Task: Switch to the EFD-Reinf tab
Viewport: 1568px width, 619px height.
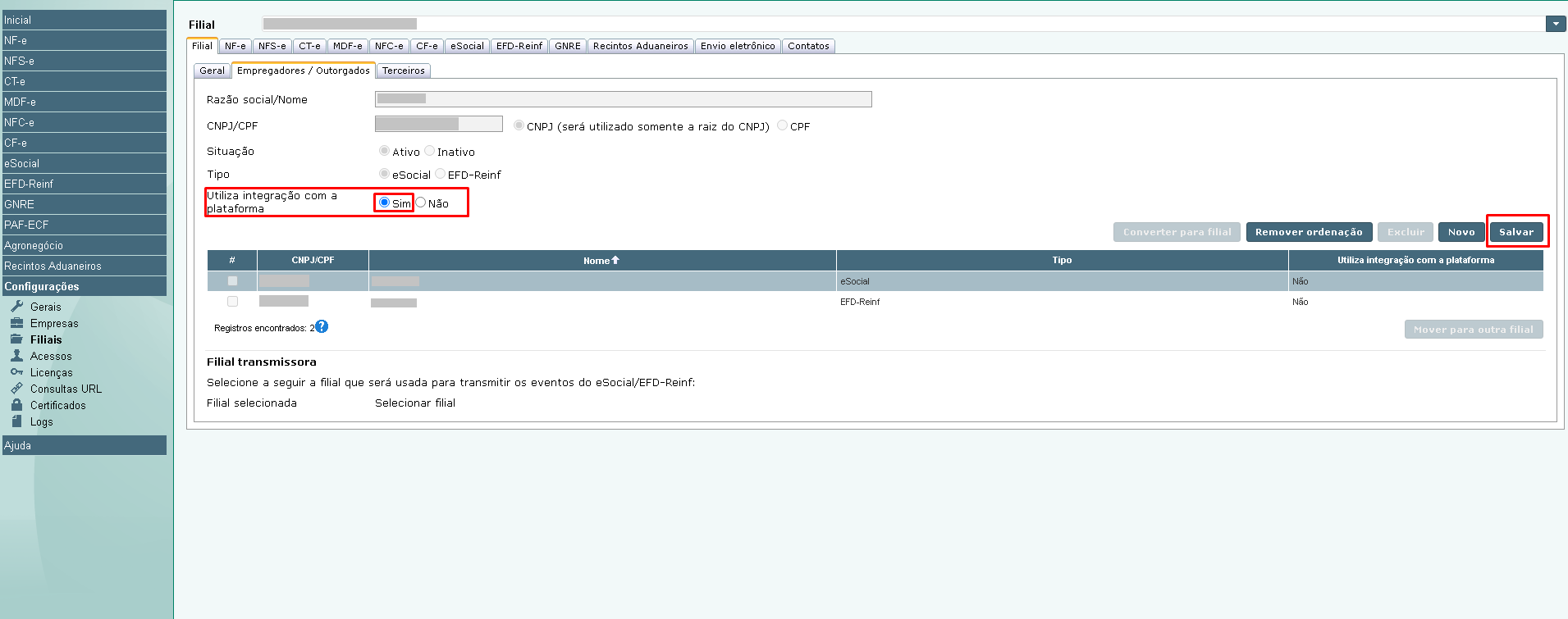Action: (519, 46)
